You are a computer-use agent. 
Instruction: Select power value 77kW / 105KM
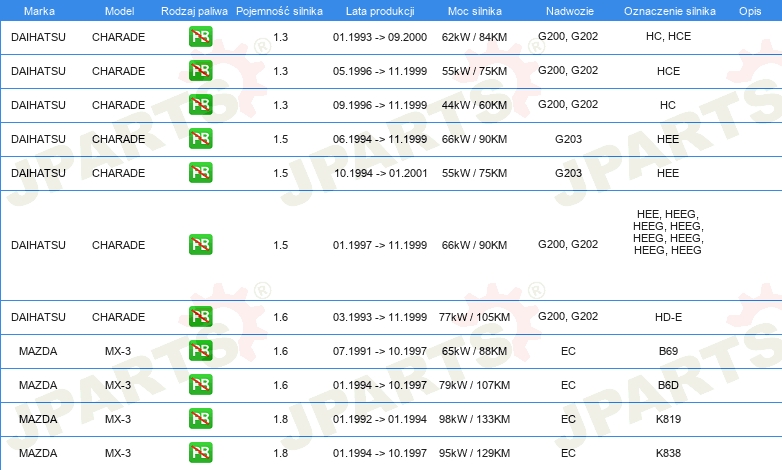pos(474,317)
